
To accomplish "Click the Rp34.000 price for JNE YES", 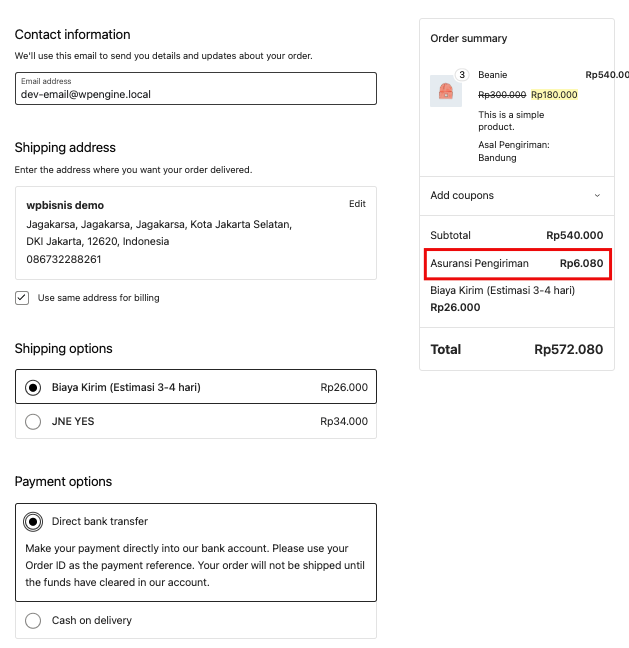I will pos(344,422).
